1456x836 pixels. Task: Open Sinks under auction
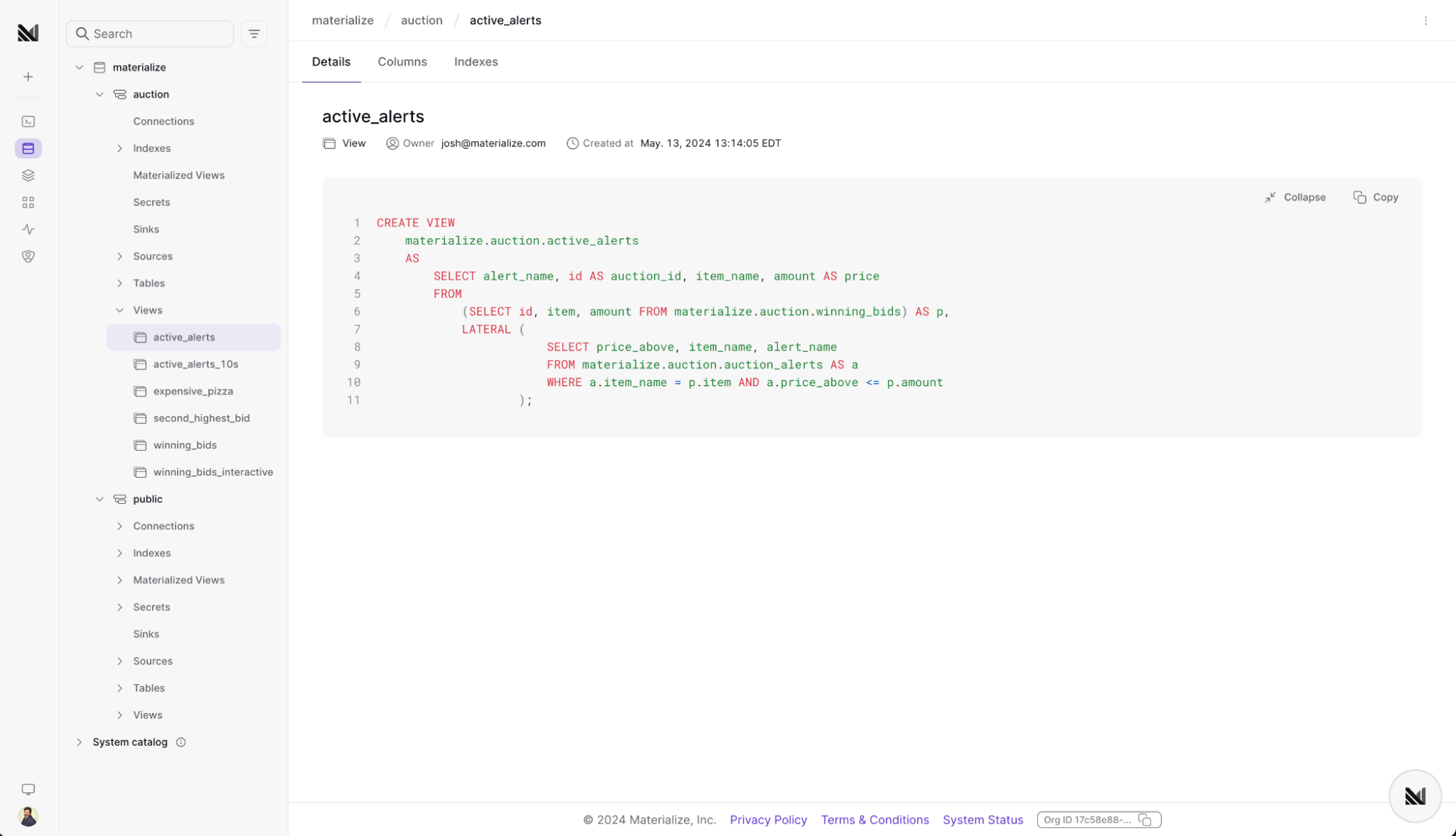(146, 229)
